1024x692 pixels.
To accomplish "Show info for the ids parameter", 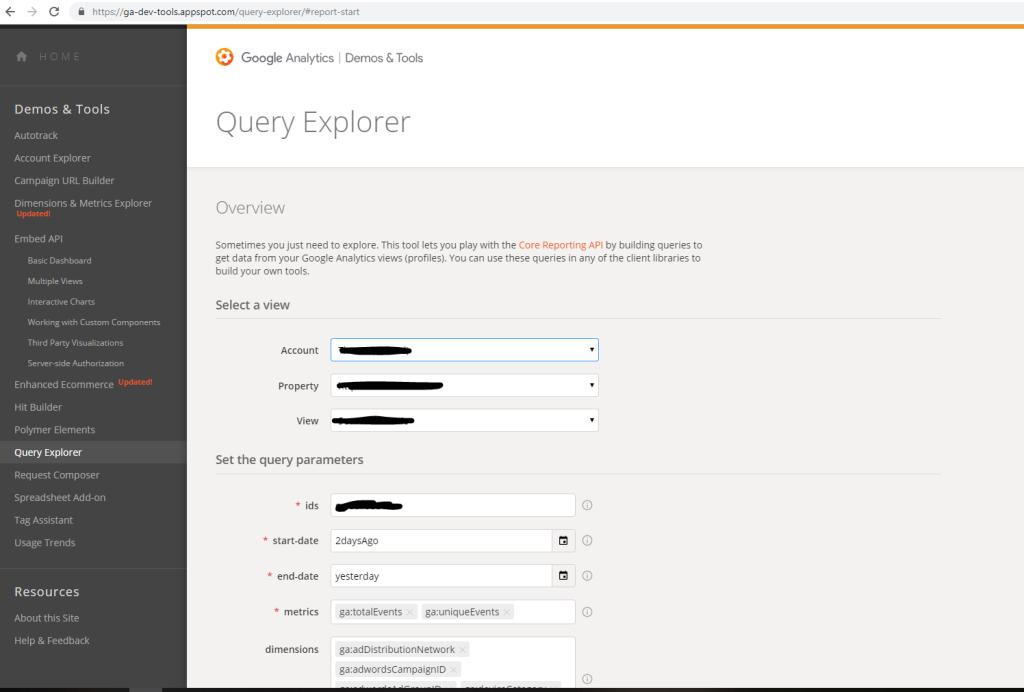I will pyautogui.click(x=587, y=505).
